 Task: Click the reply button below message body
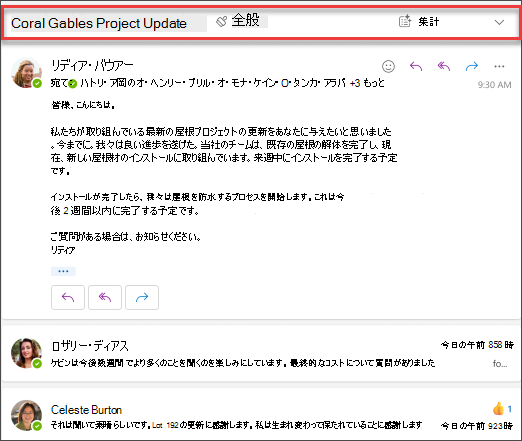coord(68,297)
